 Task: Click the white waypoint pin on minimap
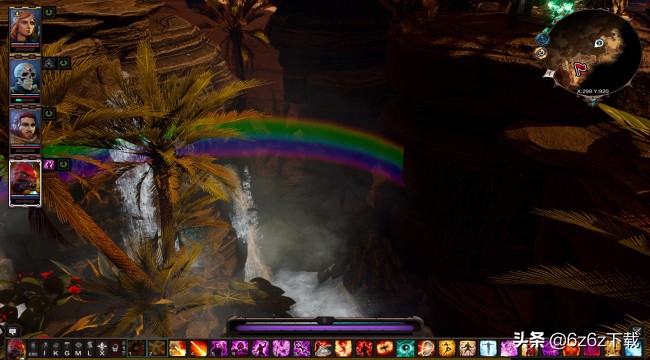599,43
